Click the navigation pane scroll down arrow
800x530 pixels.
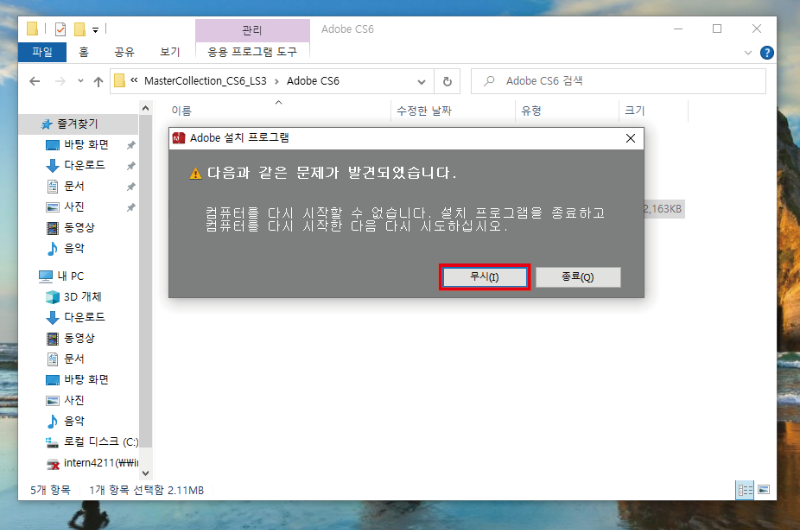[x=145, y=473]
